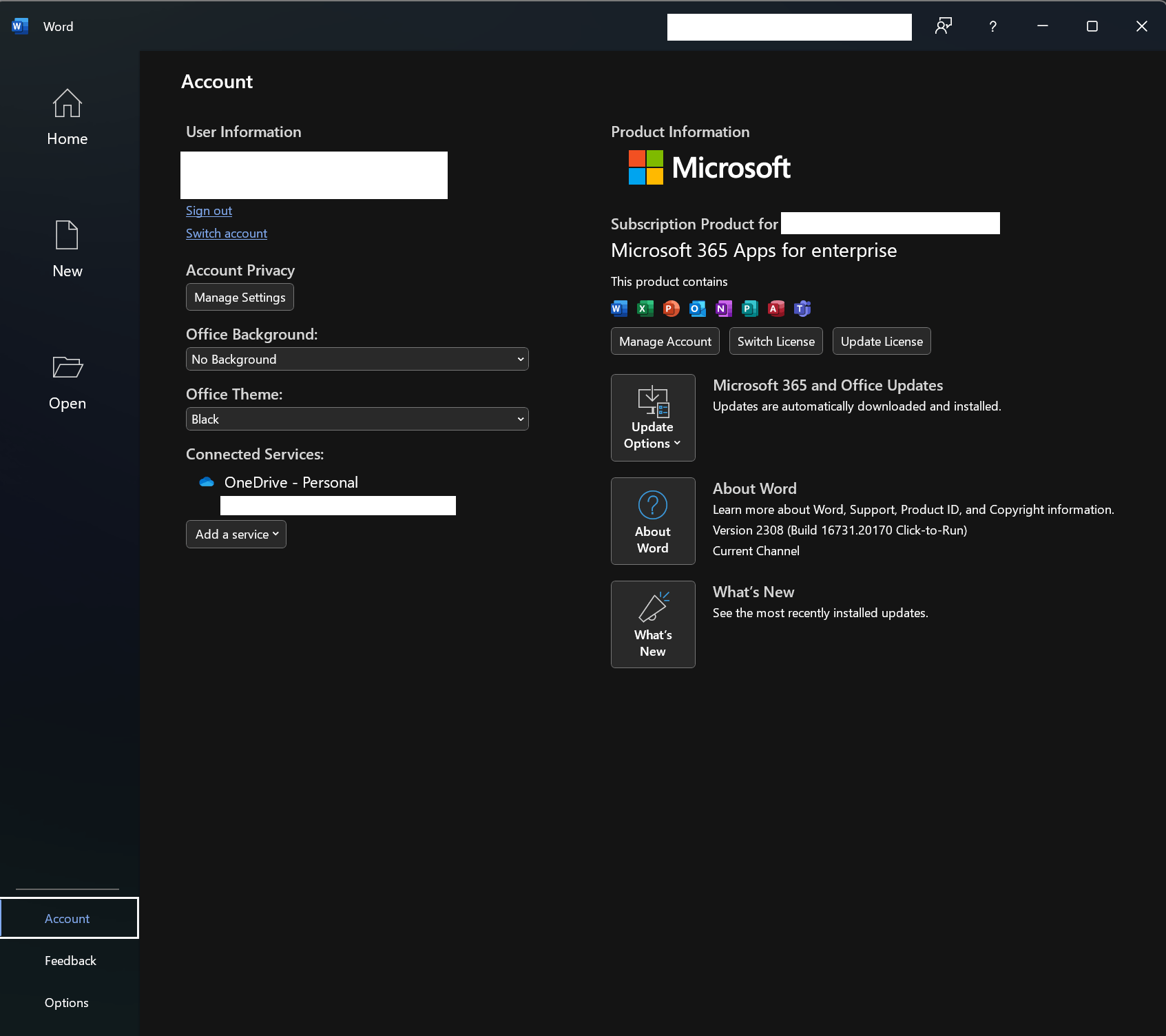Click the Switch License button
Screen dimensions: 1166x1036
(x=776, y=342)
